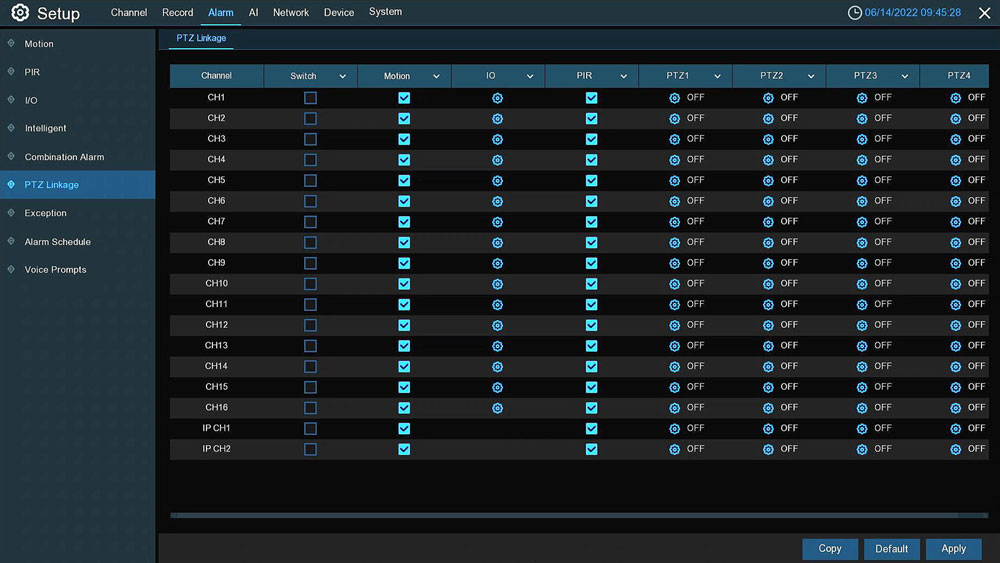Expand the Switch column dropdown arrow

(x=342, y=77)
